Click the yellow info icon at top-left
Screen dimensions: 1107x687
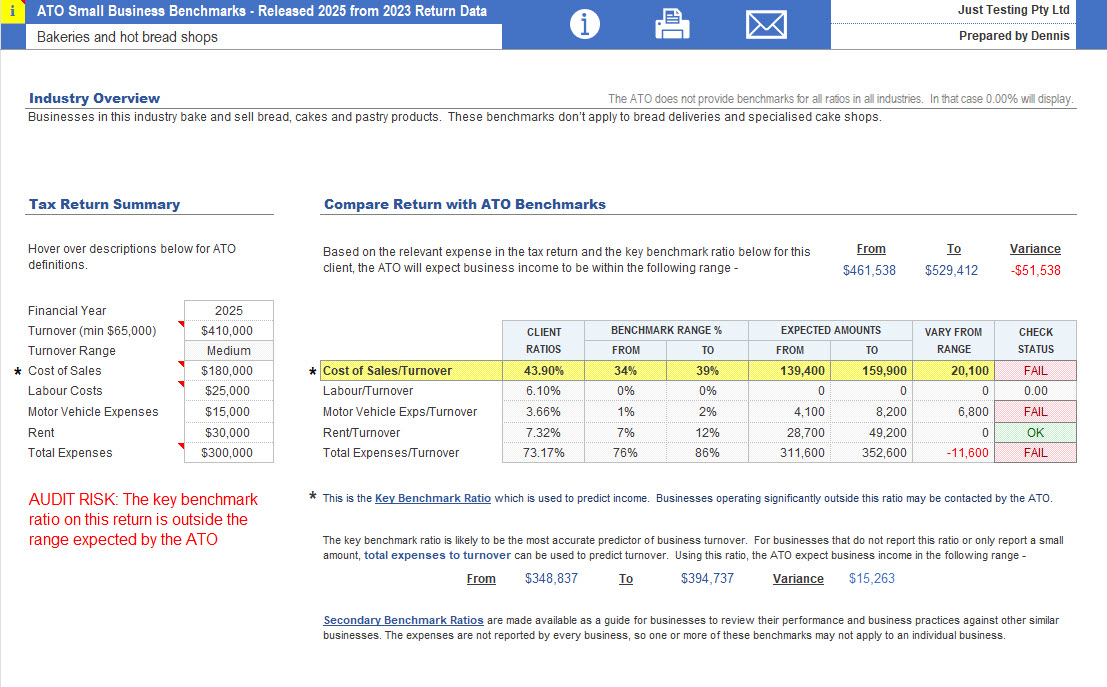pyautogui.click(x=10, y=11)
